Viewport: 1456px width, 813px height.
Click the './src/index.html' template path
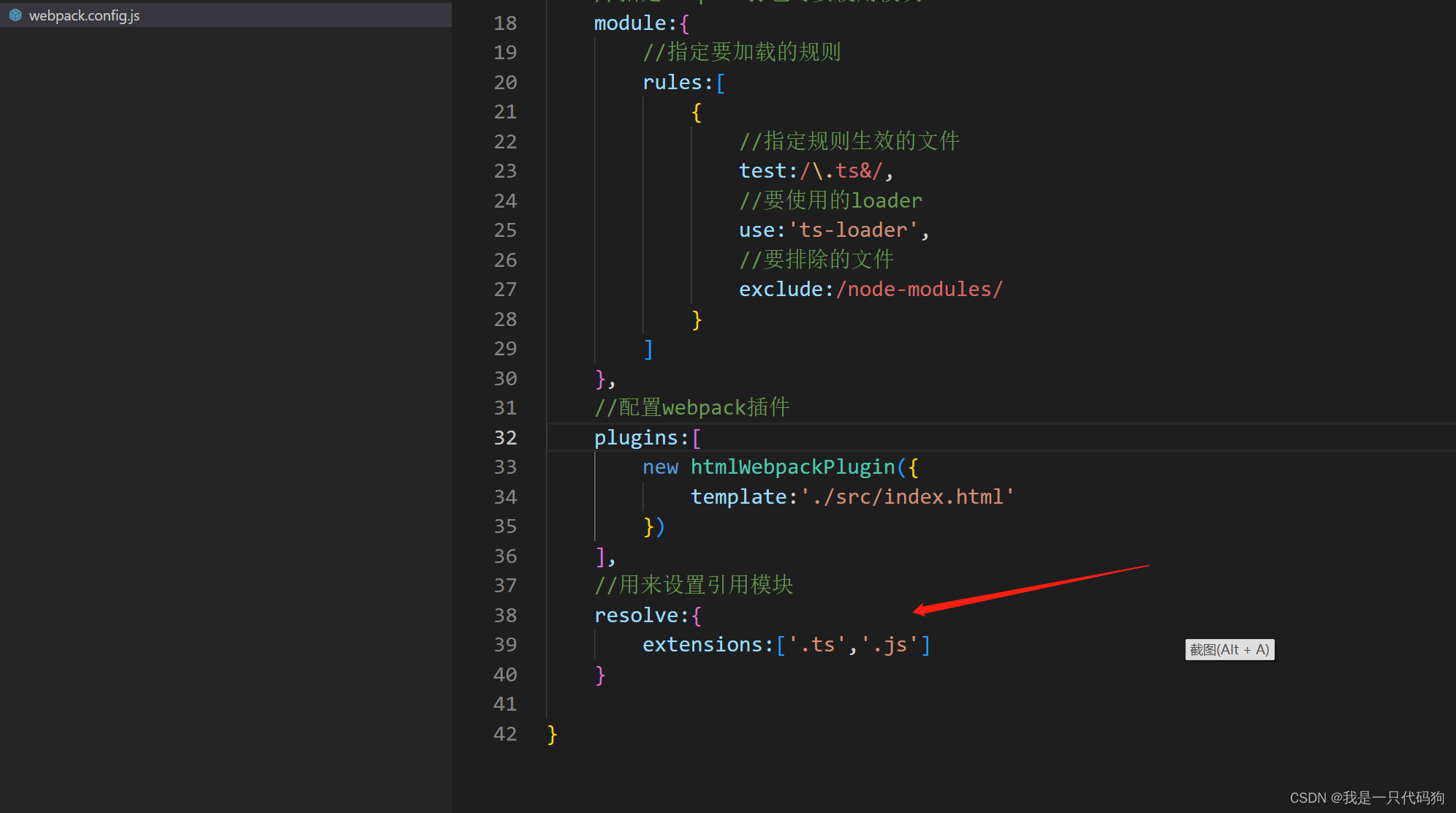906,496
